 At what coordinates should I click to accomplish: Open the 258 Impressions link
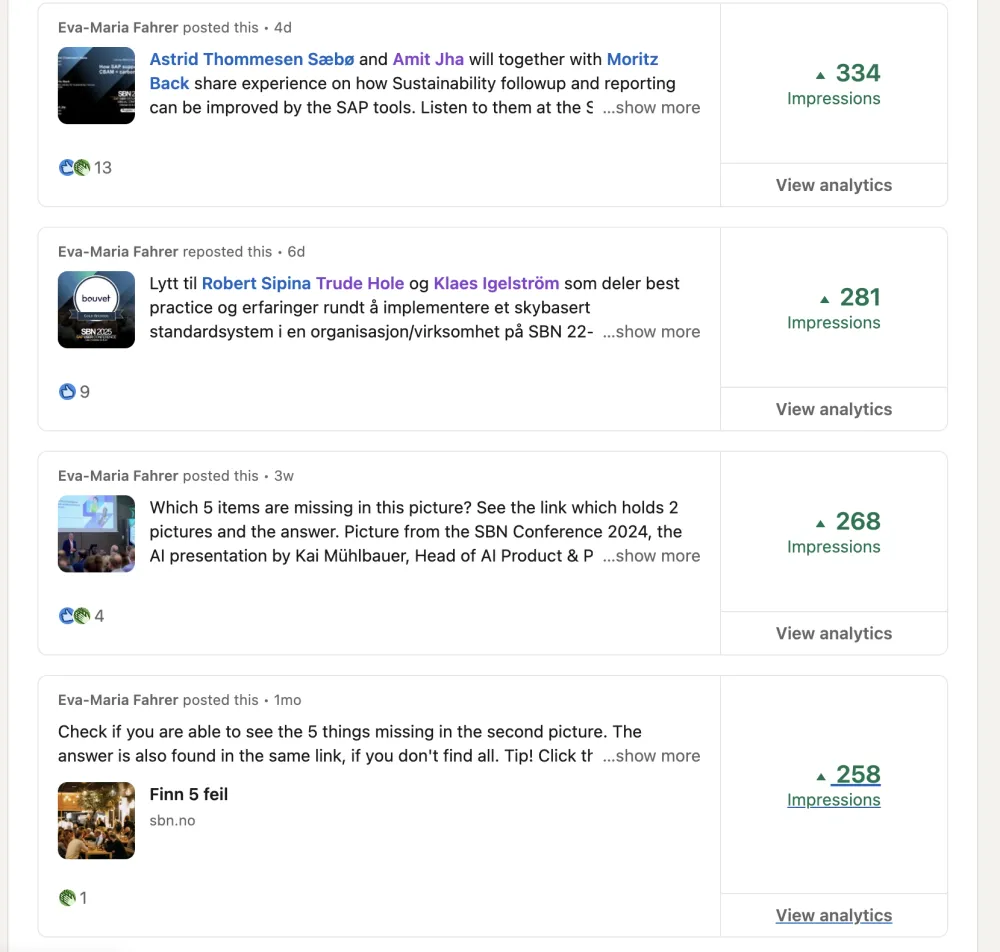point(834,786)
